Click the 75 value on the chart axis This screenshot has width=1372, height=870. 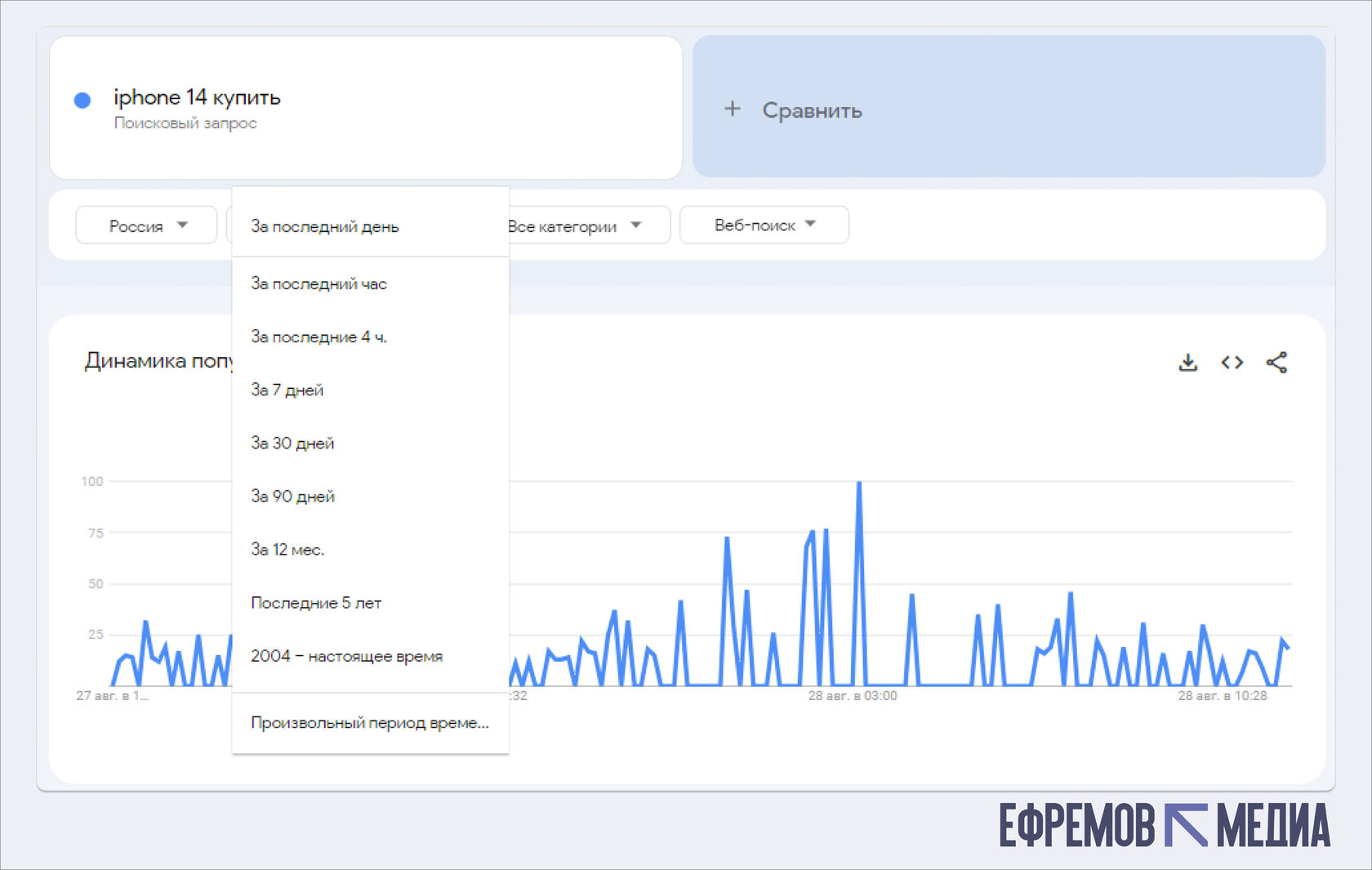96,533
